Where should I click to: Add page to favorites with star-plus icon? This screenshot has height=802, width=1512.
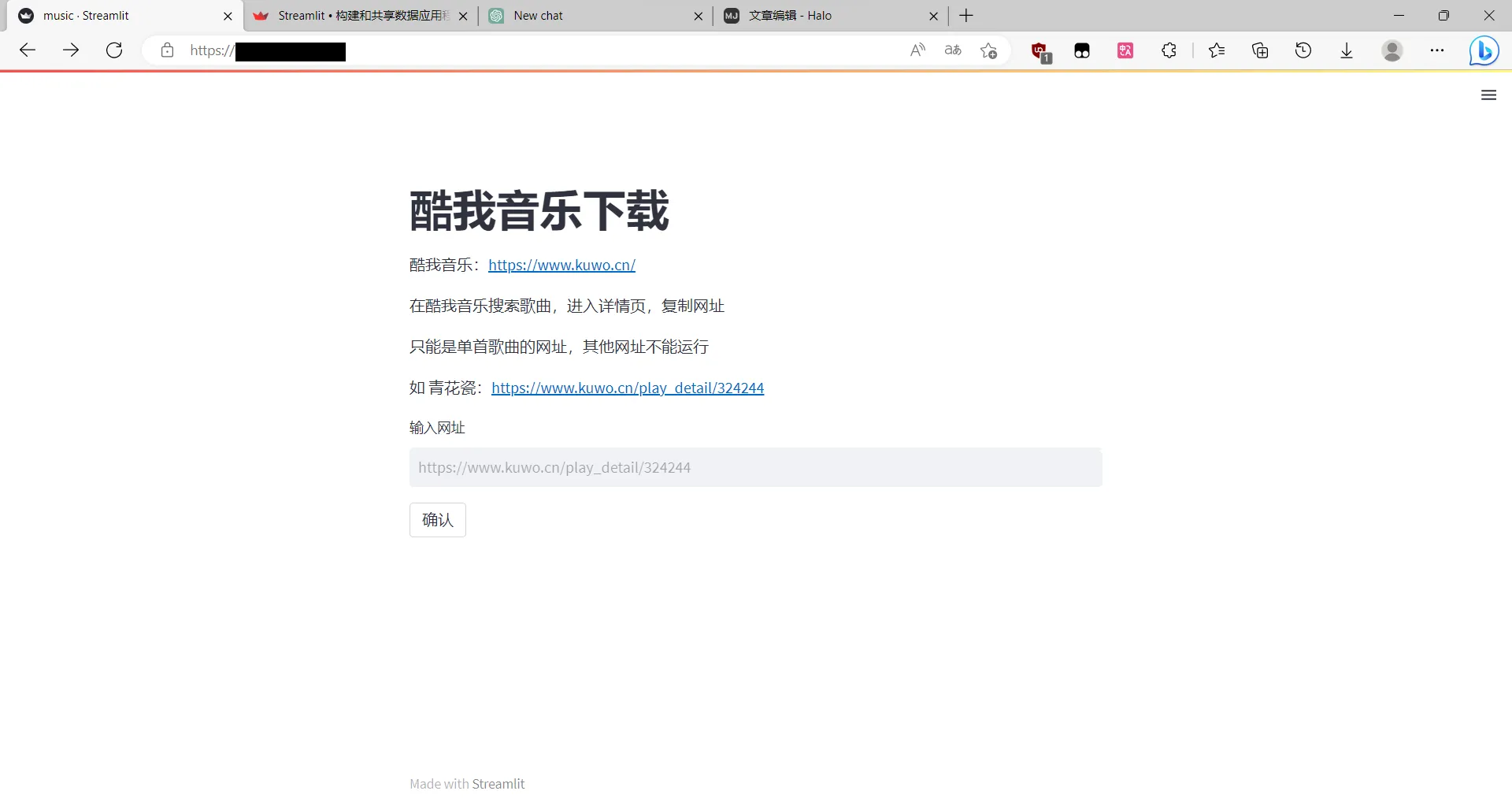pyautogui.click(x=989, y=50)
